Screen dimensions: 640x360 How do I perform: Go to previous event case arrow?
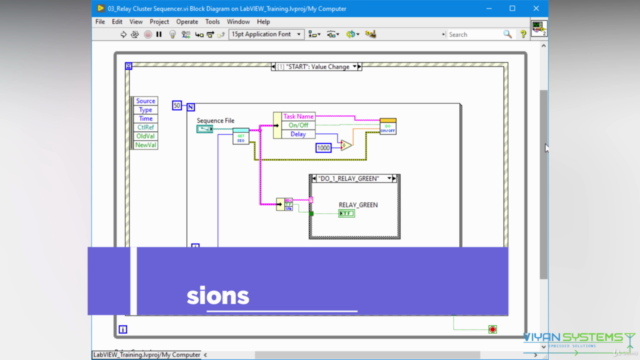[273, 67]
